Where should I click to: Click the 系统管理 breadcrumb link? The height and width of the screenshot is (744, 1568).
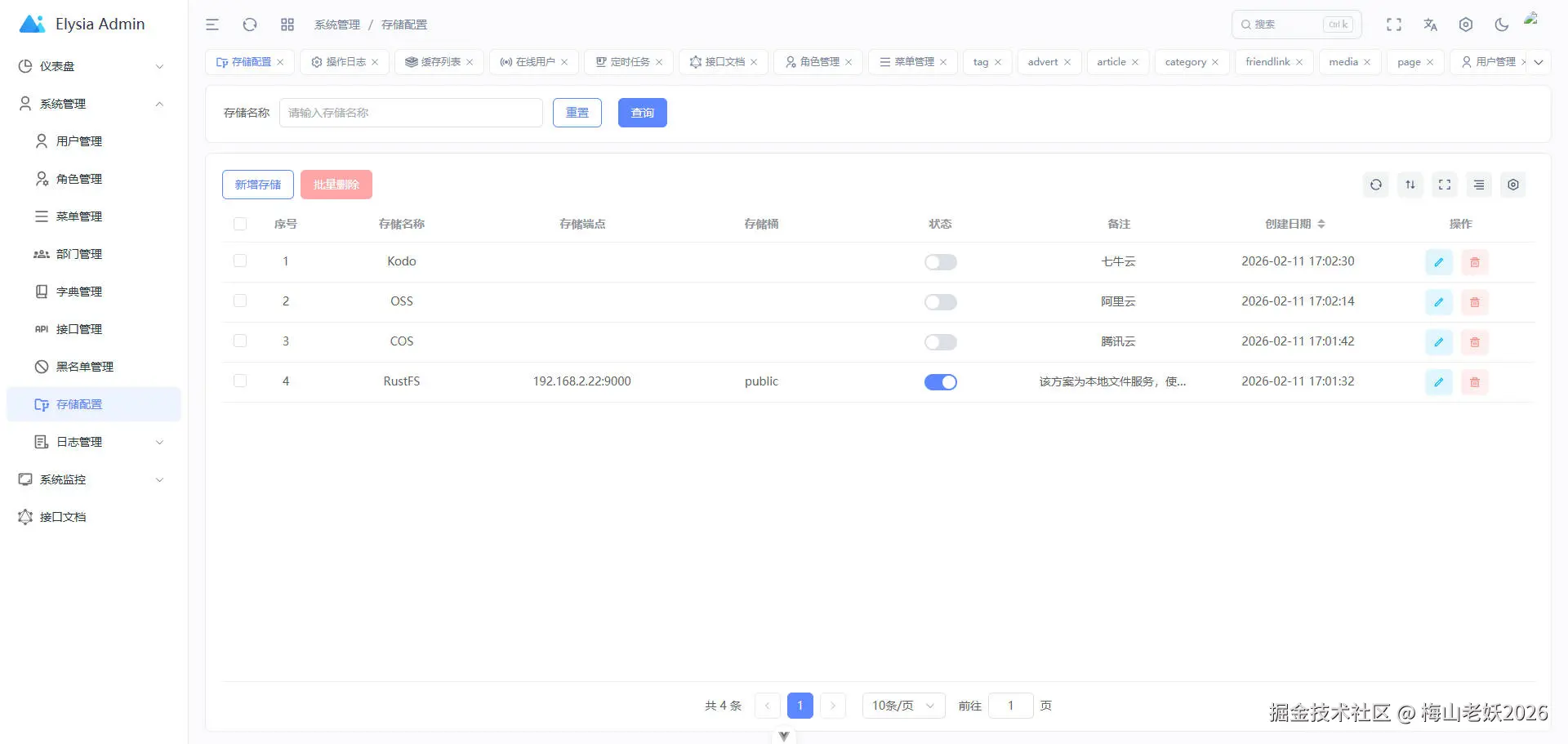pyautogui.click(x=337, y=25)
